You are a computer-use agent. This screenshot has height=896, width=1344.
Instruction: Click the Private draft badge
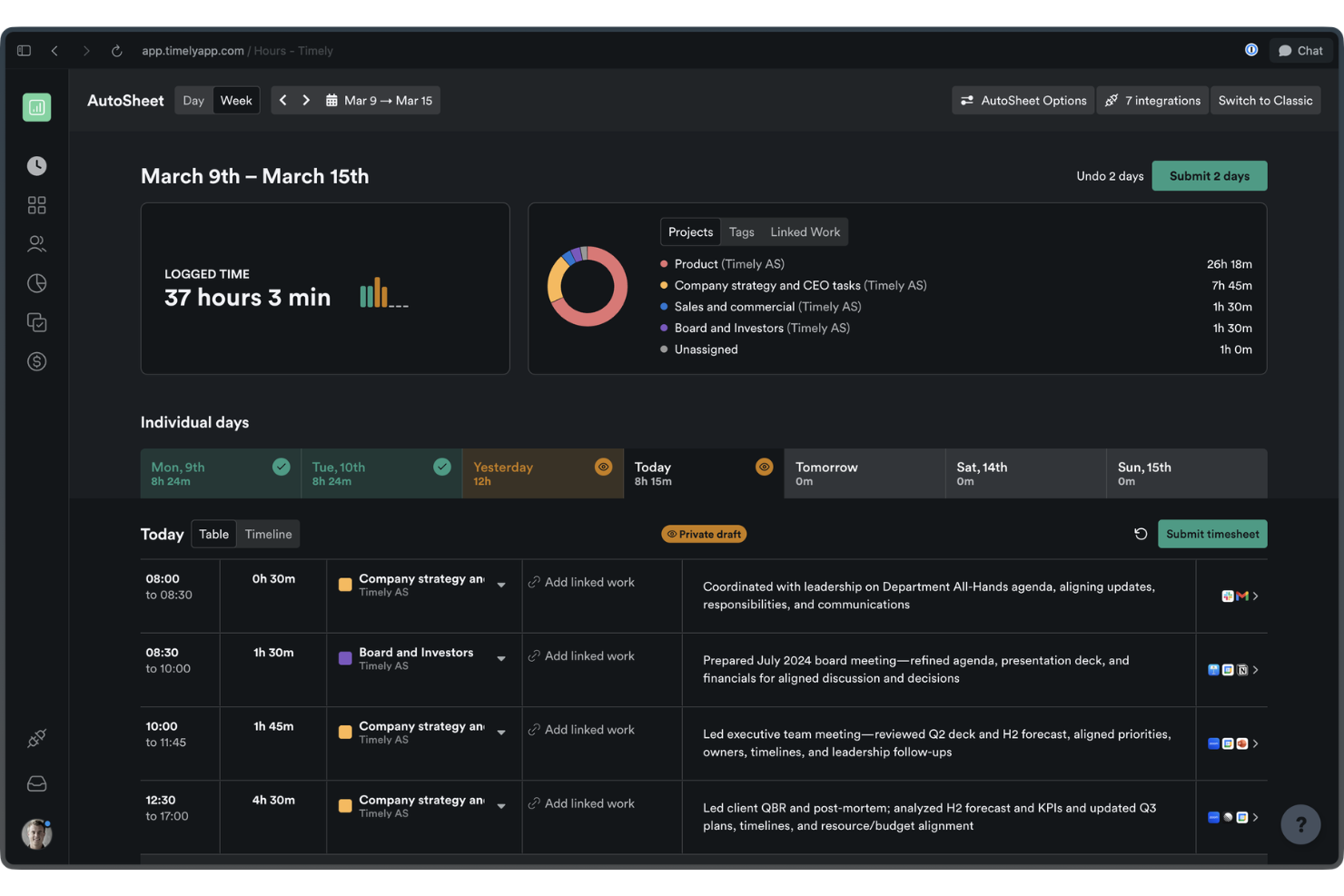click(x=704, y=534)
